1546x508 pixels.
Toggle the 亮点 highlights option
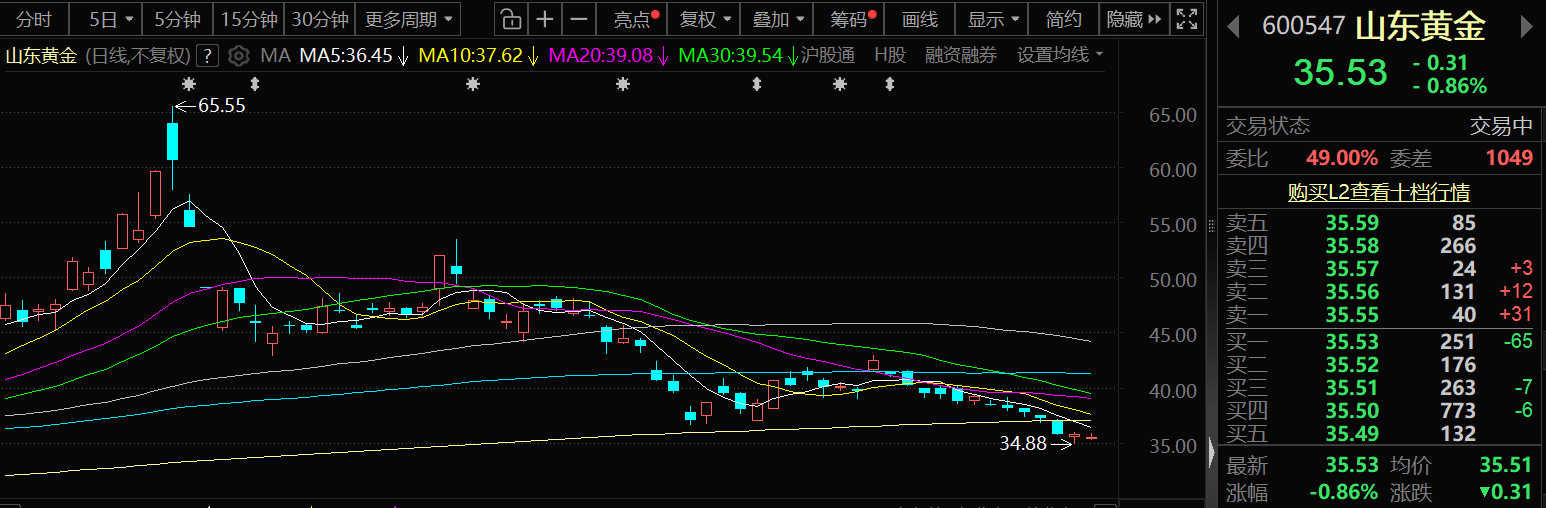click(634, 19)
